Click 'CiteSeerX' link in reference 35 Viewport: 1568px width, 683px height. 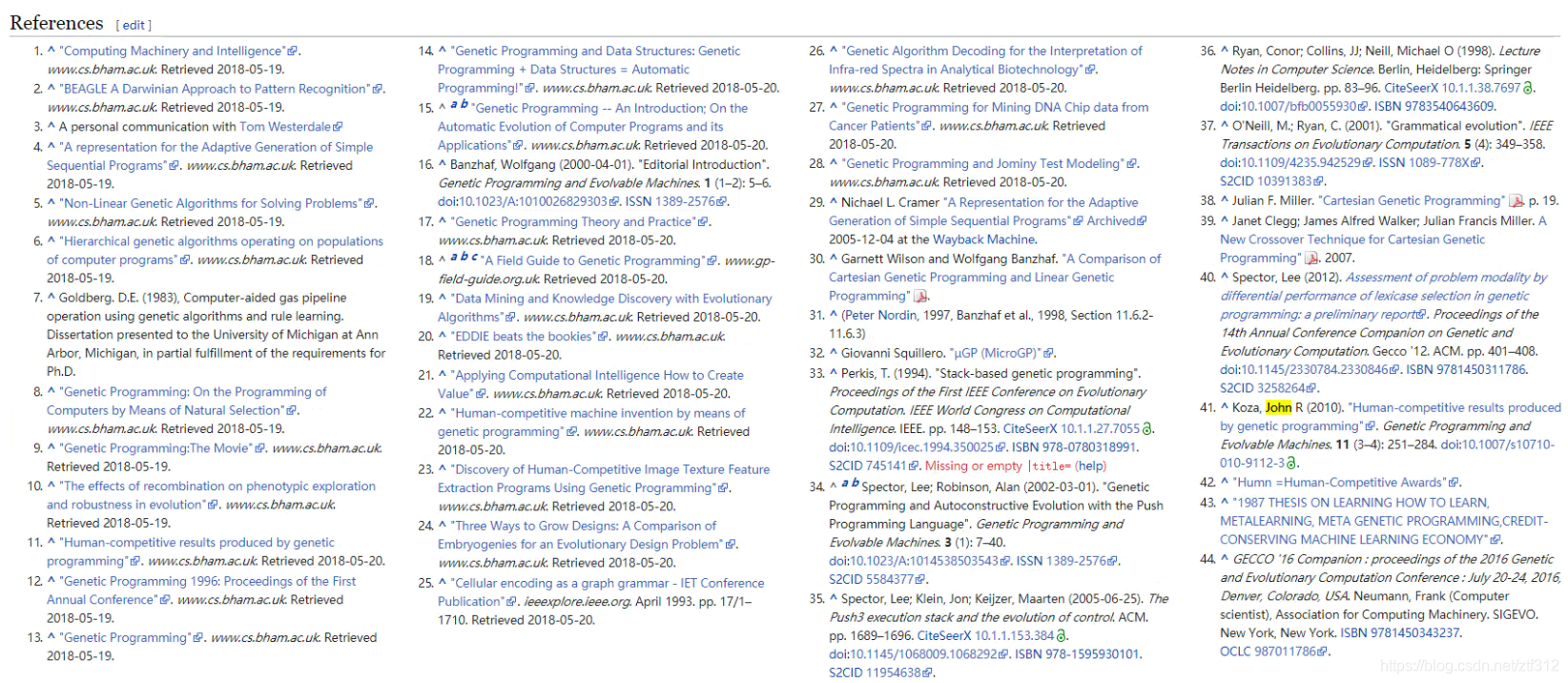pyautogui.click(x=944, y=636)
